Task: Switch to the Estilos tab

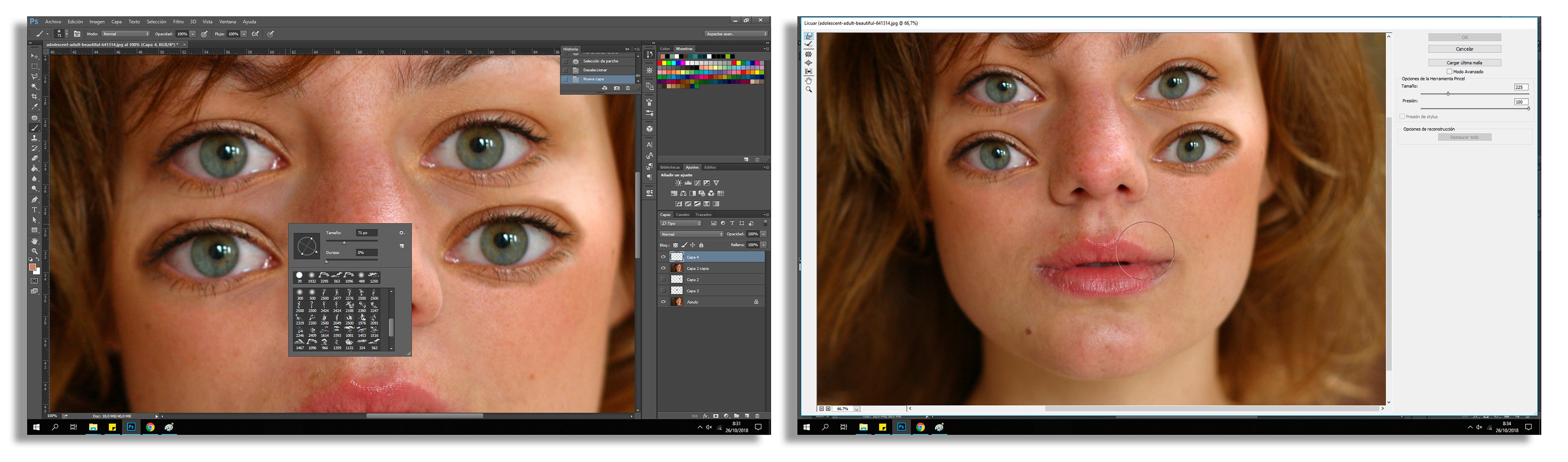Action: tap(710, 168)
